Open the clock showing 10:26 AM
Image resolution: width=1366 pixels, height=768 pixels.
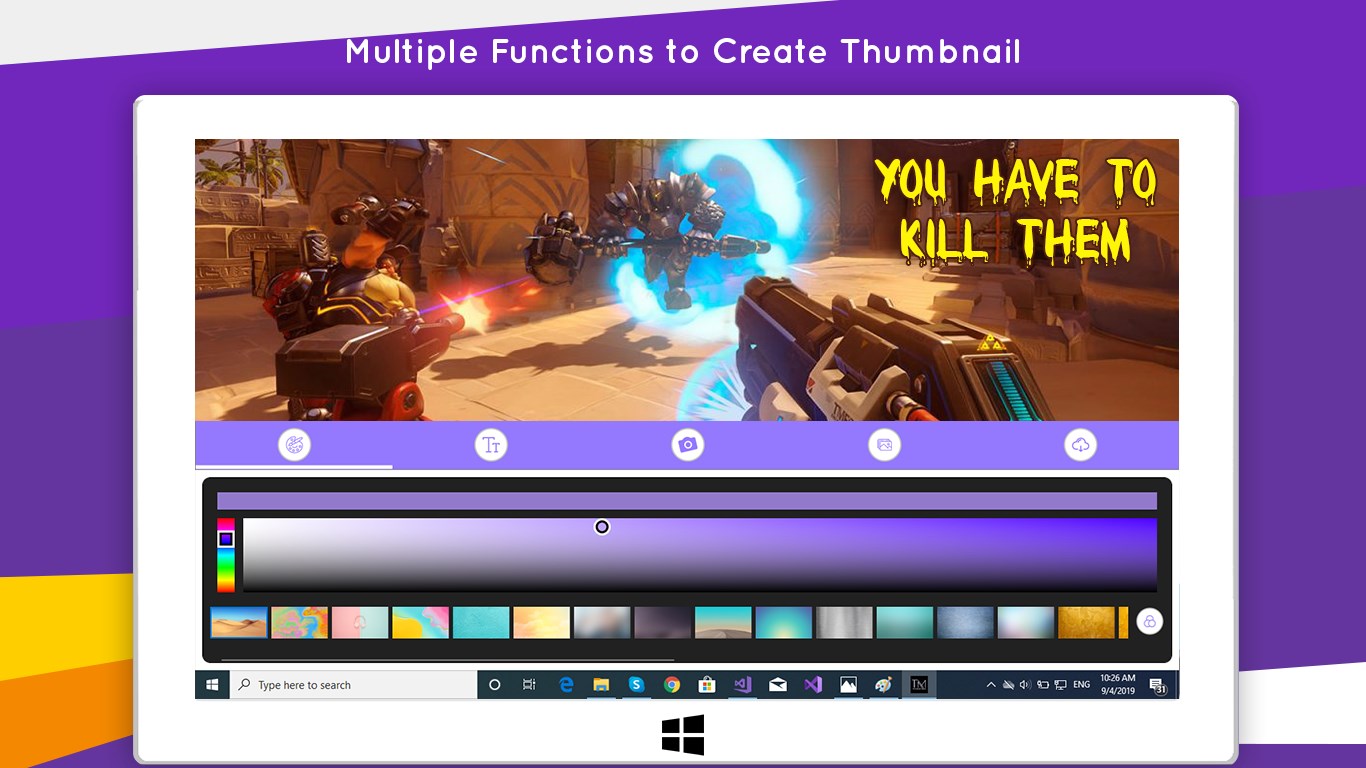[x=1118, y=685]
